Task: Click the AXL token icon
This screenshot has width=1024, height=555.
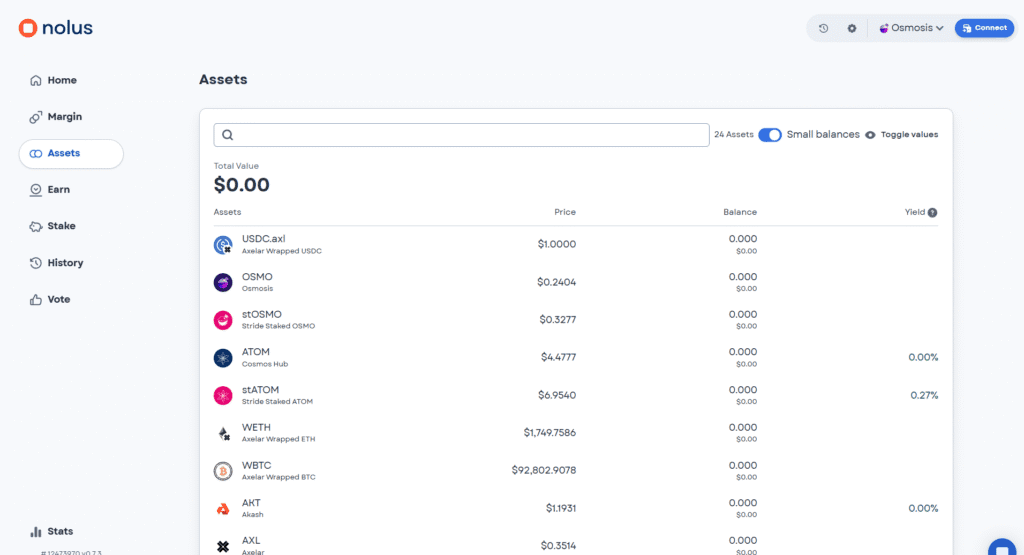Action: [x=223, y=546]
